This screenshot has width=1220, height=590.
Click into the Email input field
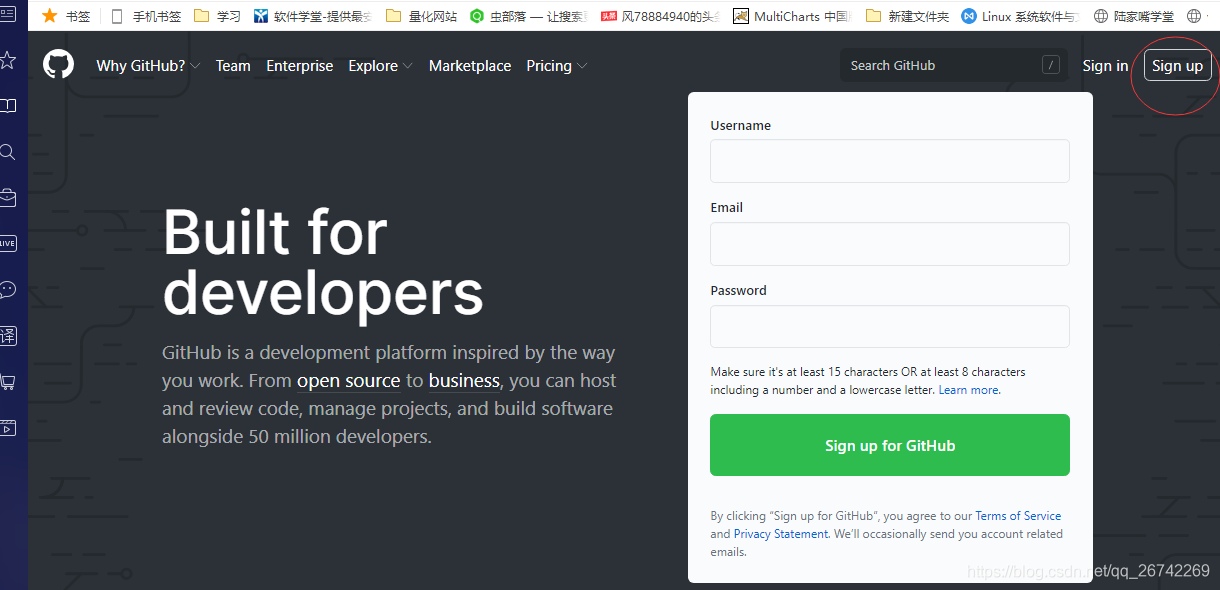(889, 244)
